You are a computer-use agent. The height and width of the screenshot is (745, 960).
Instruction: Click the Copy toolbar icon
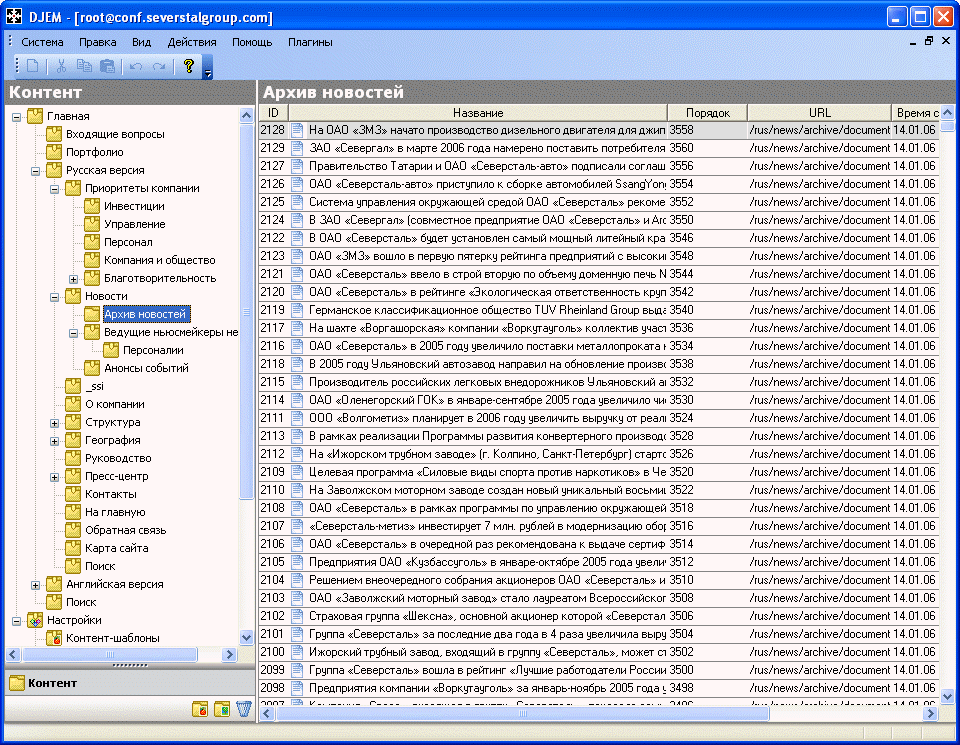click(x=84, y=66)
